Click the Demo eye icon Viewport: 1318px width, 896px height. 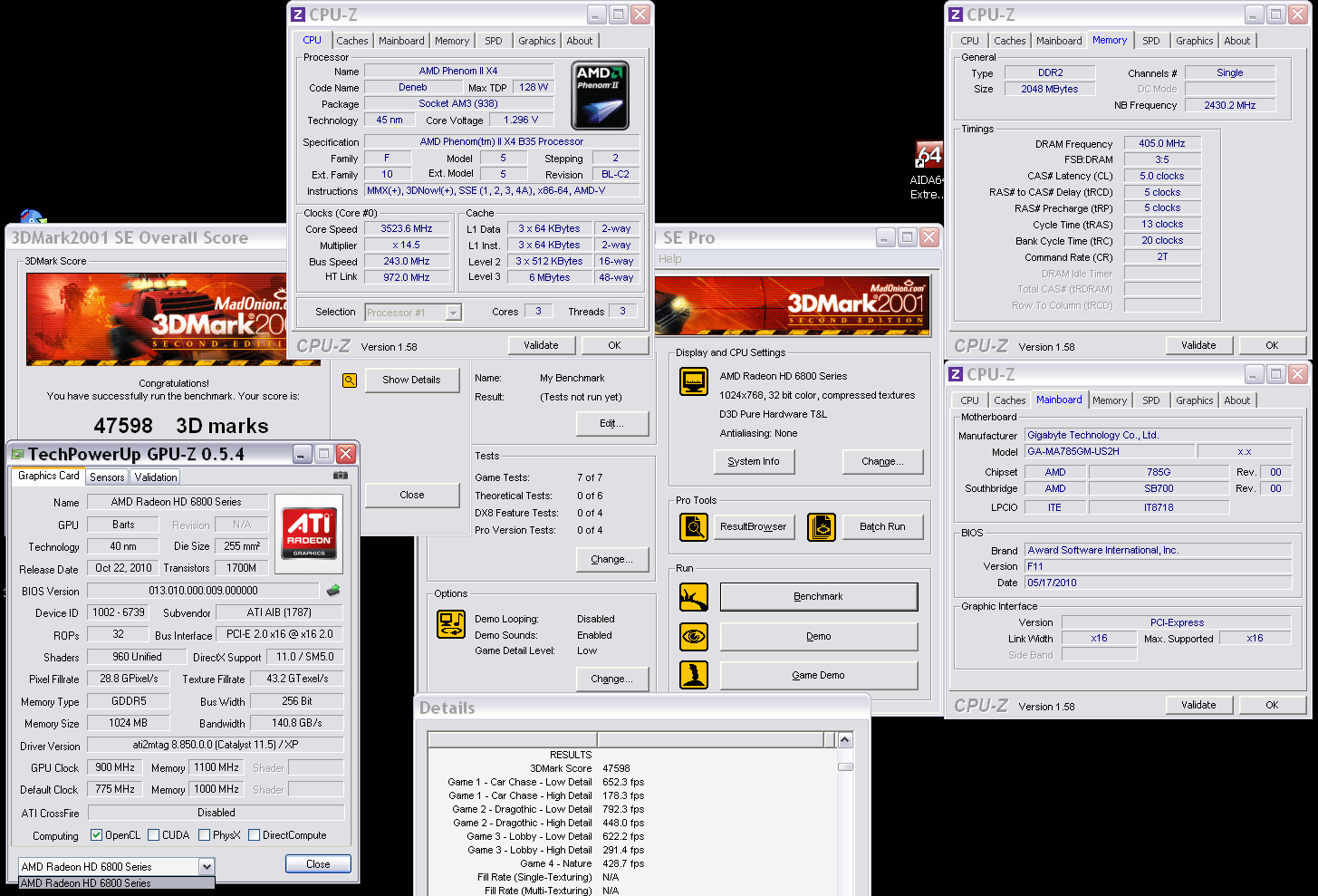pos(694,636)
